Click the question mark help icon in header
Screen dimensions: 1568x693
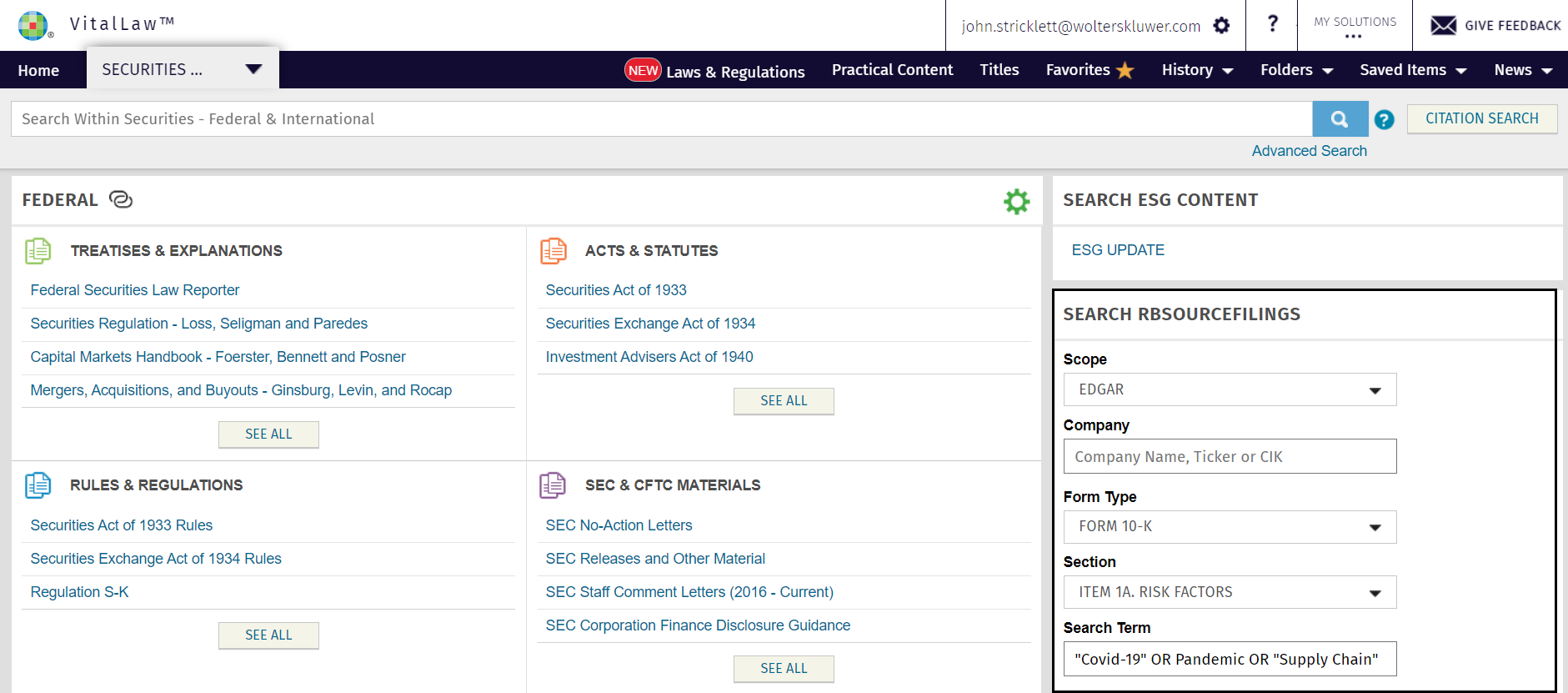(x=1272, y=24)
